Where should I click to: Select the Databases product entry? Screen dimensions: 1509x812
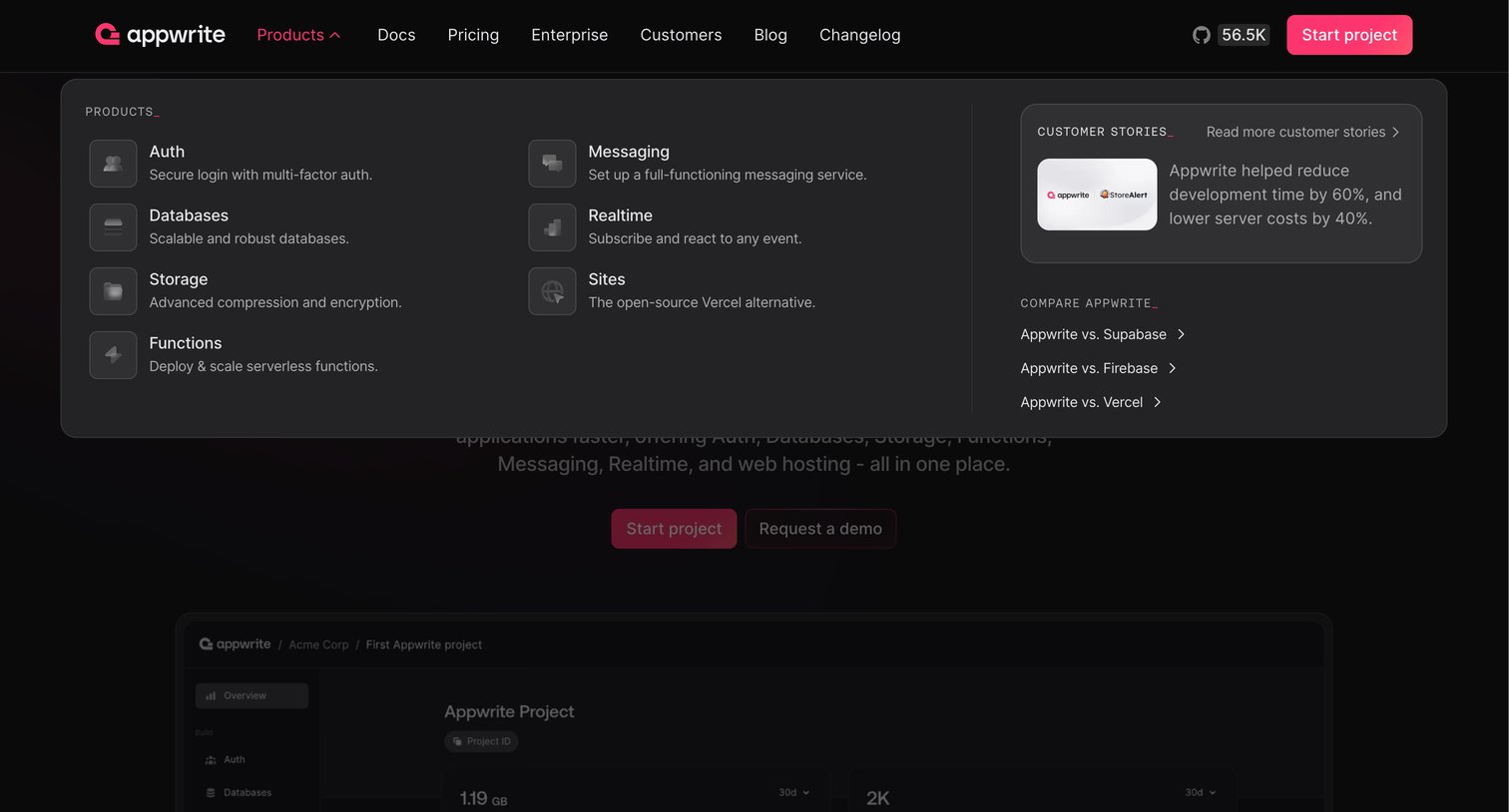click(x=189, y=215)
